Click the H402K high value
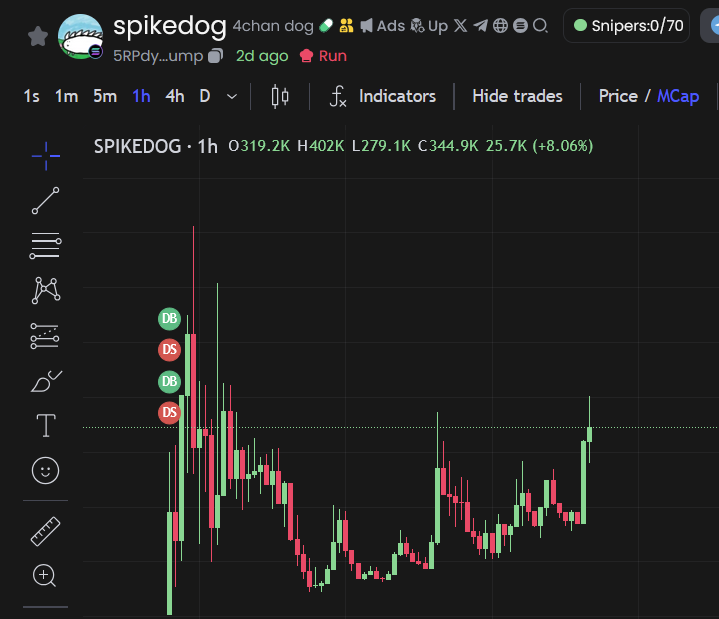The image size is (719, 619). (x=321, y=146)
